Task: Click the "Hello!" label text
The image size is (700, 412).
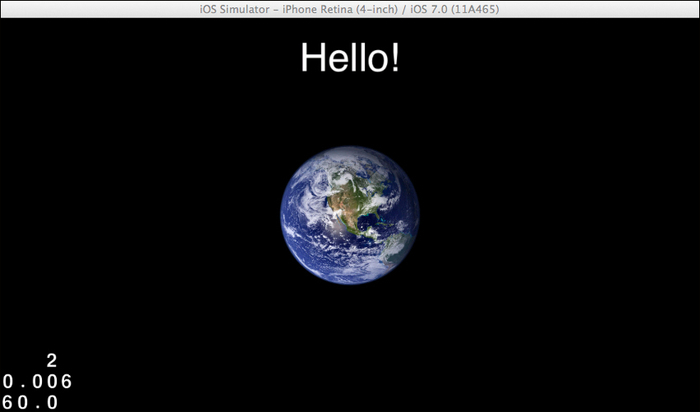Action: [x=350, y=57]
